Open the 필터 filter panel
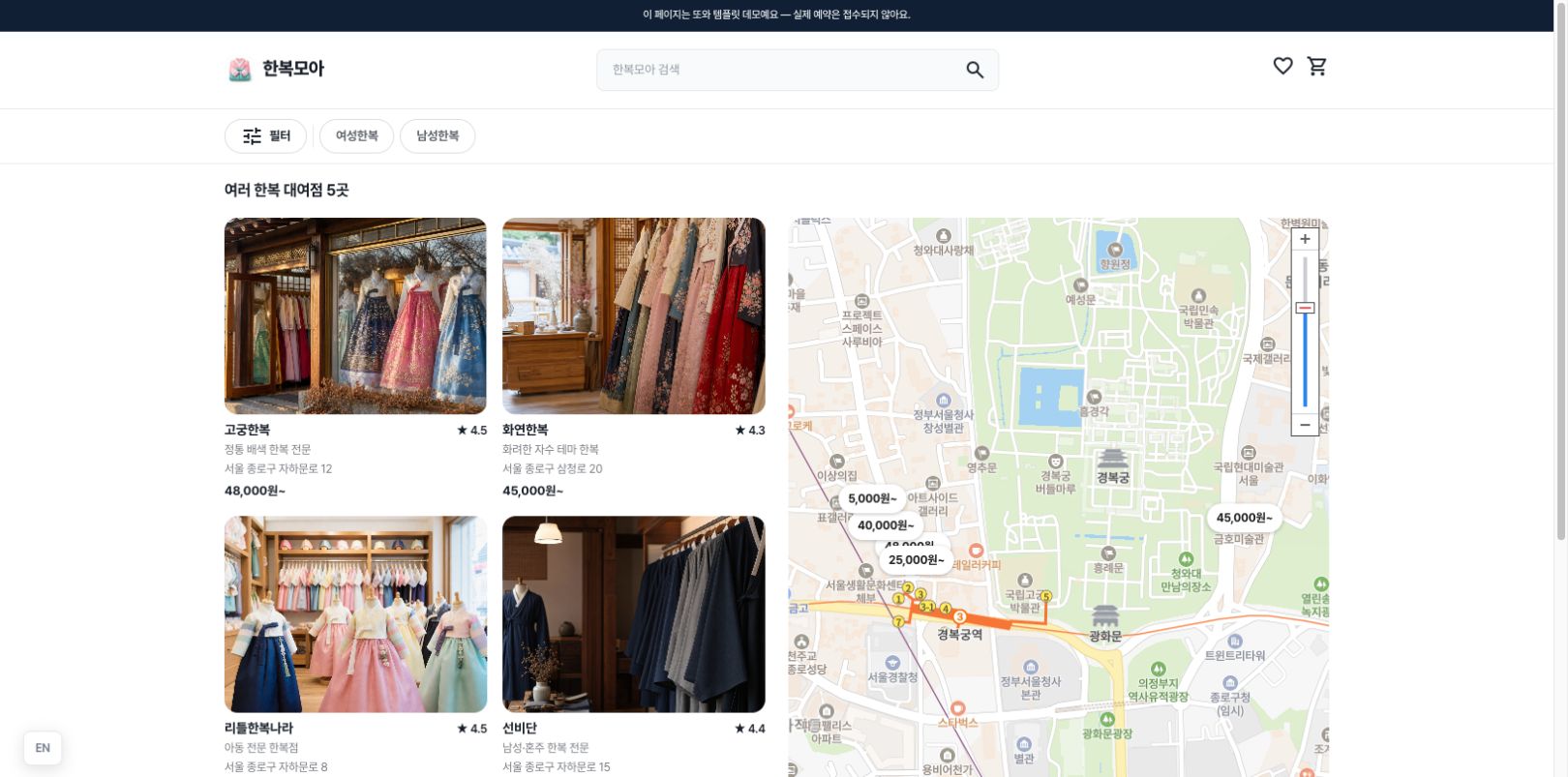Image resolution: width=1568 pixels, height=777 pixels. (x=266, y=136)
